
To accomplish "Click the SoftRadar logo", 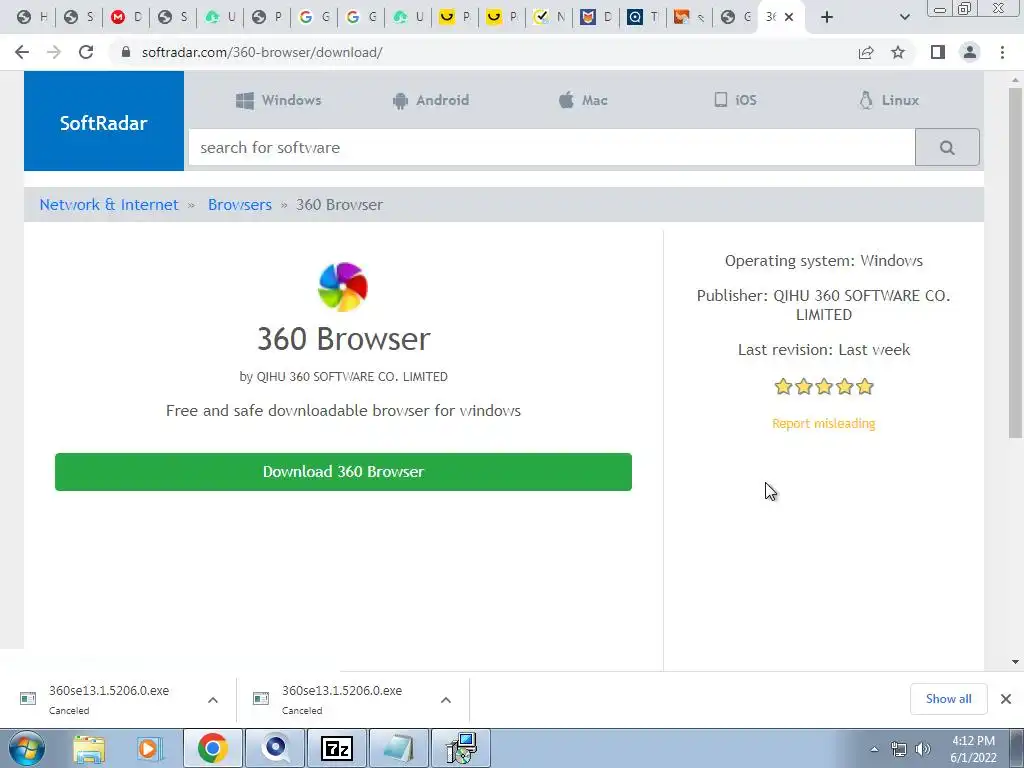I will click(x=104, y=121).
